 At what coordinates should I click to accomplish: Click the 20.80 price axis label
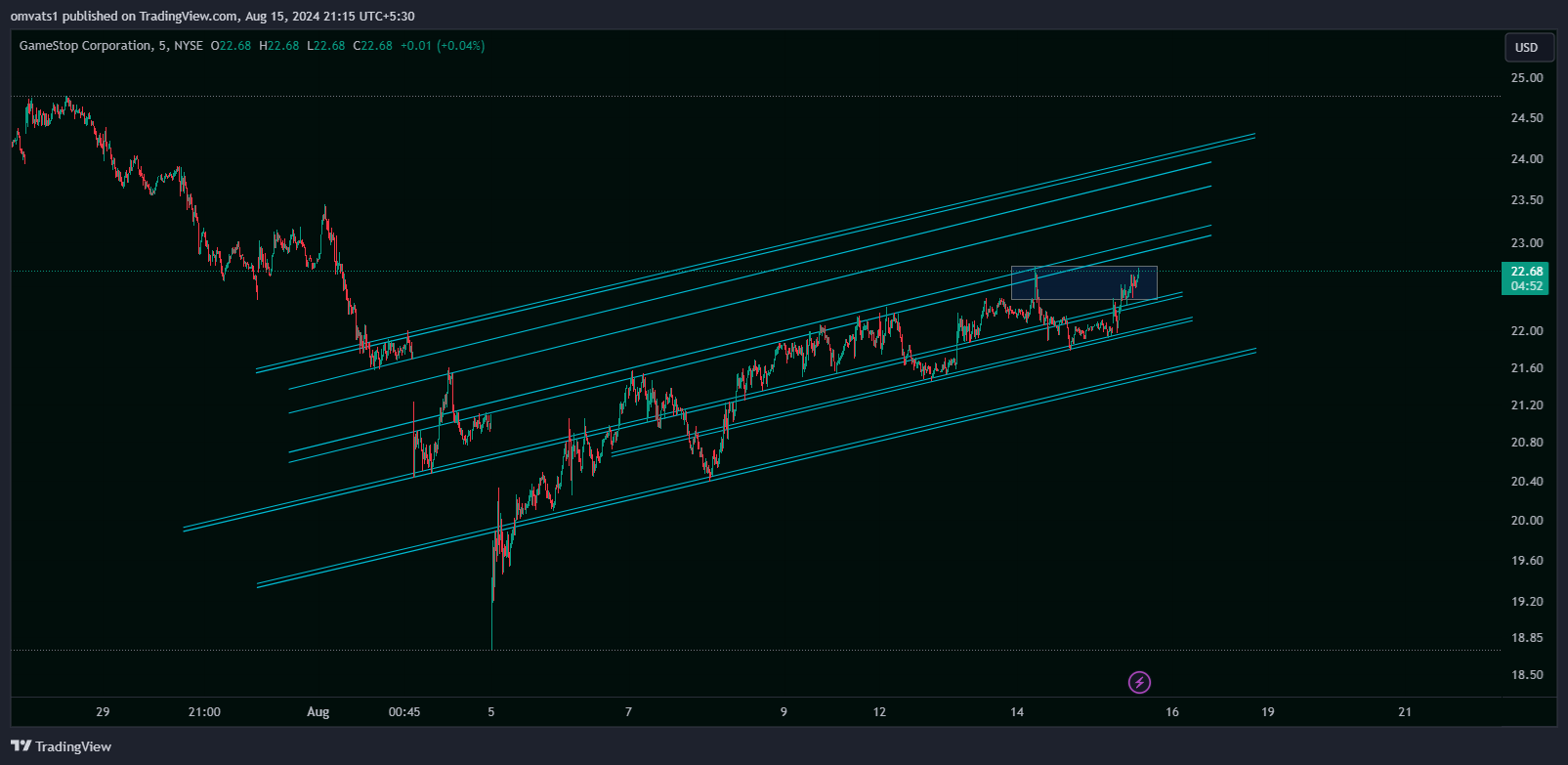(1527, 443)
